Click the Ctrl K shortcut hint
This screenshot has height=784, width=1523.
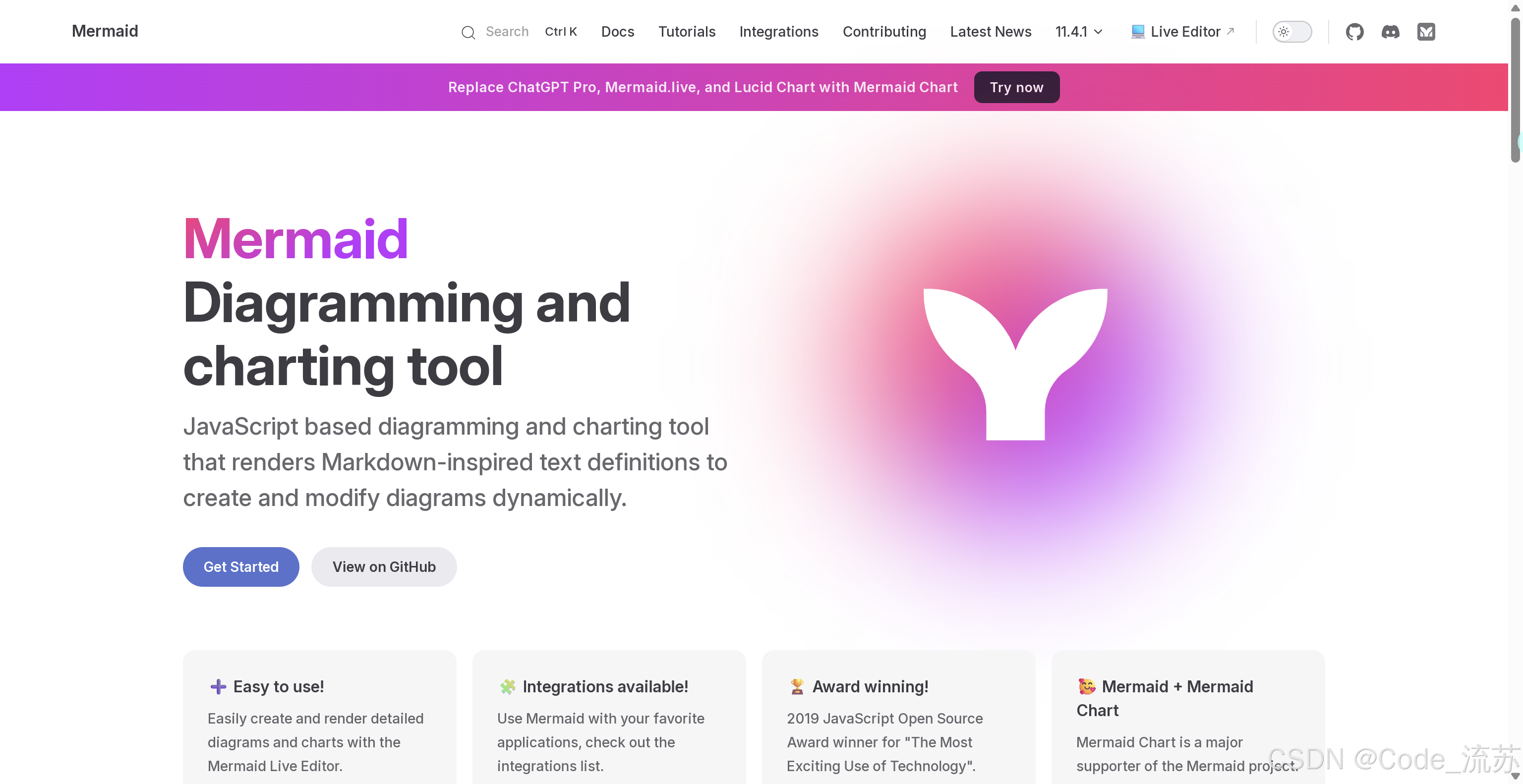(x=561, y=31)
